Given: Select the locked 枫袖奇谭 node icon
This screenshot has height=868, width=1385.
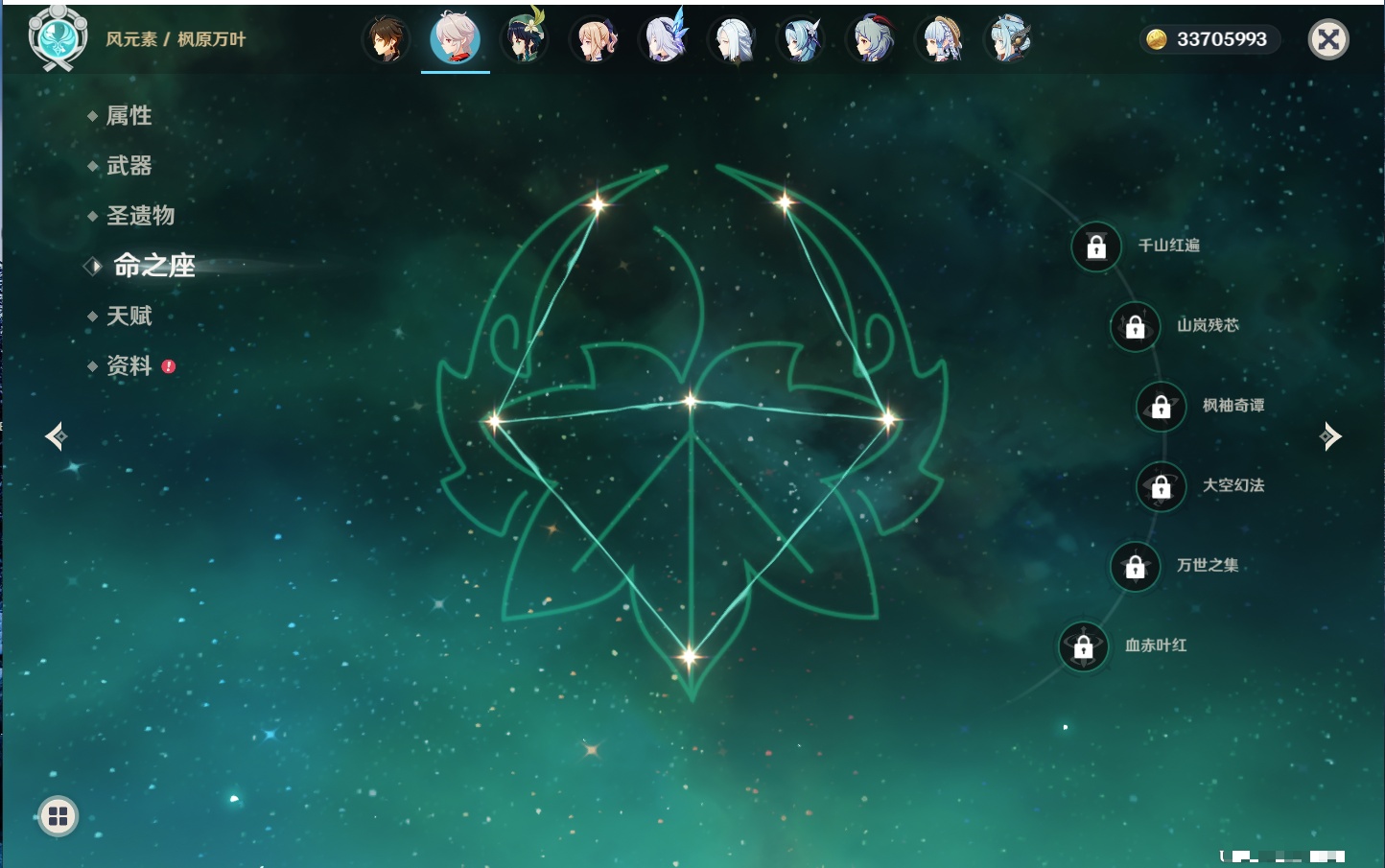Looking at the screenshot, I should coord(1161,407).
